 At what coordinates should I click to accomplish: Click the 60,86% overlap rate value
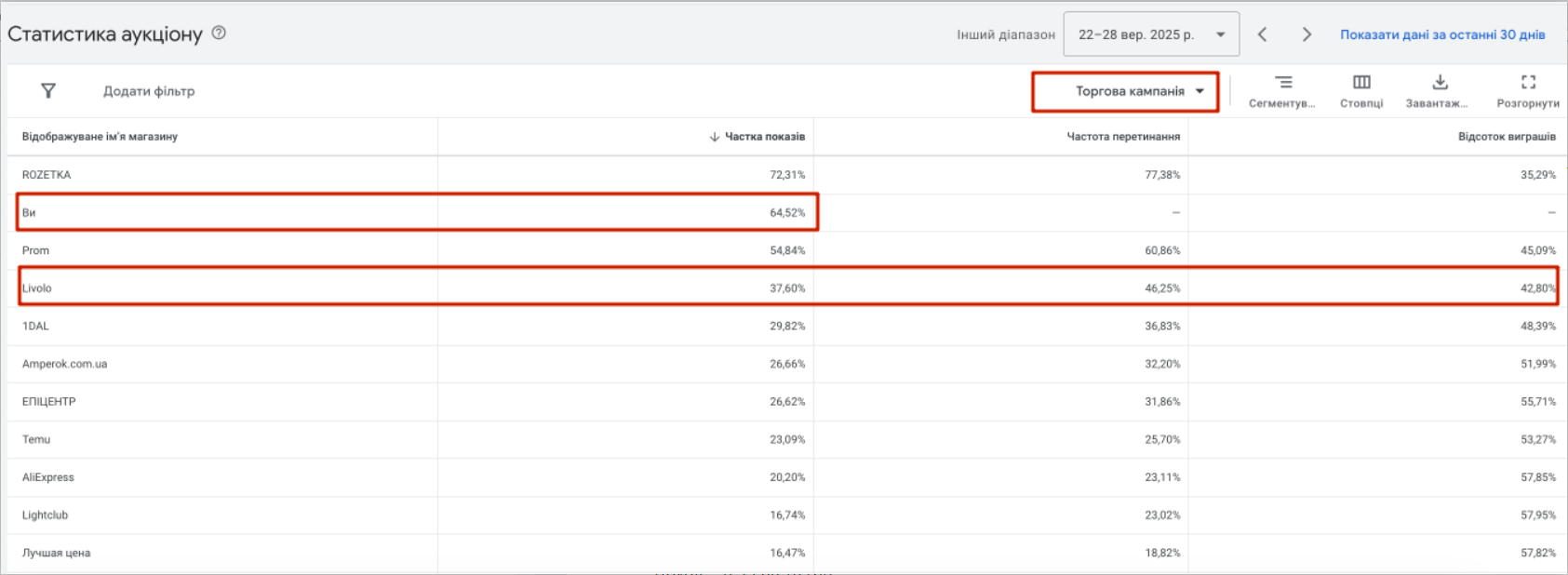1162,250
